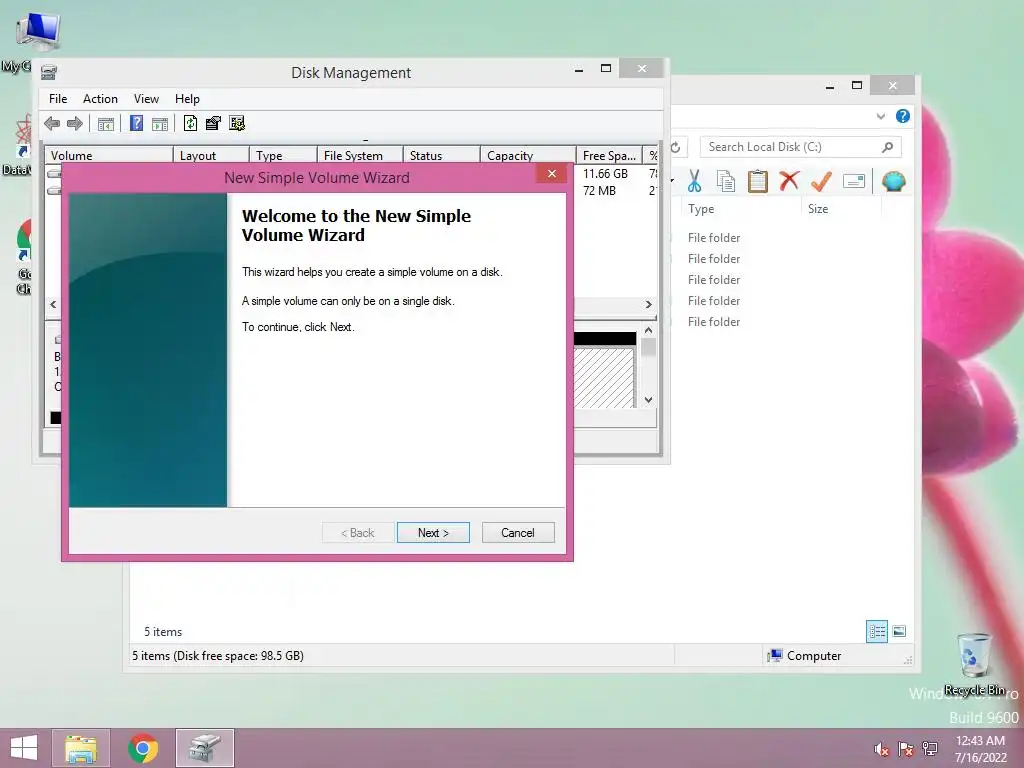Sort by the Type column in Disk Management

pyautogui.click(x=283, y=155)
